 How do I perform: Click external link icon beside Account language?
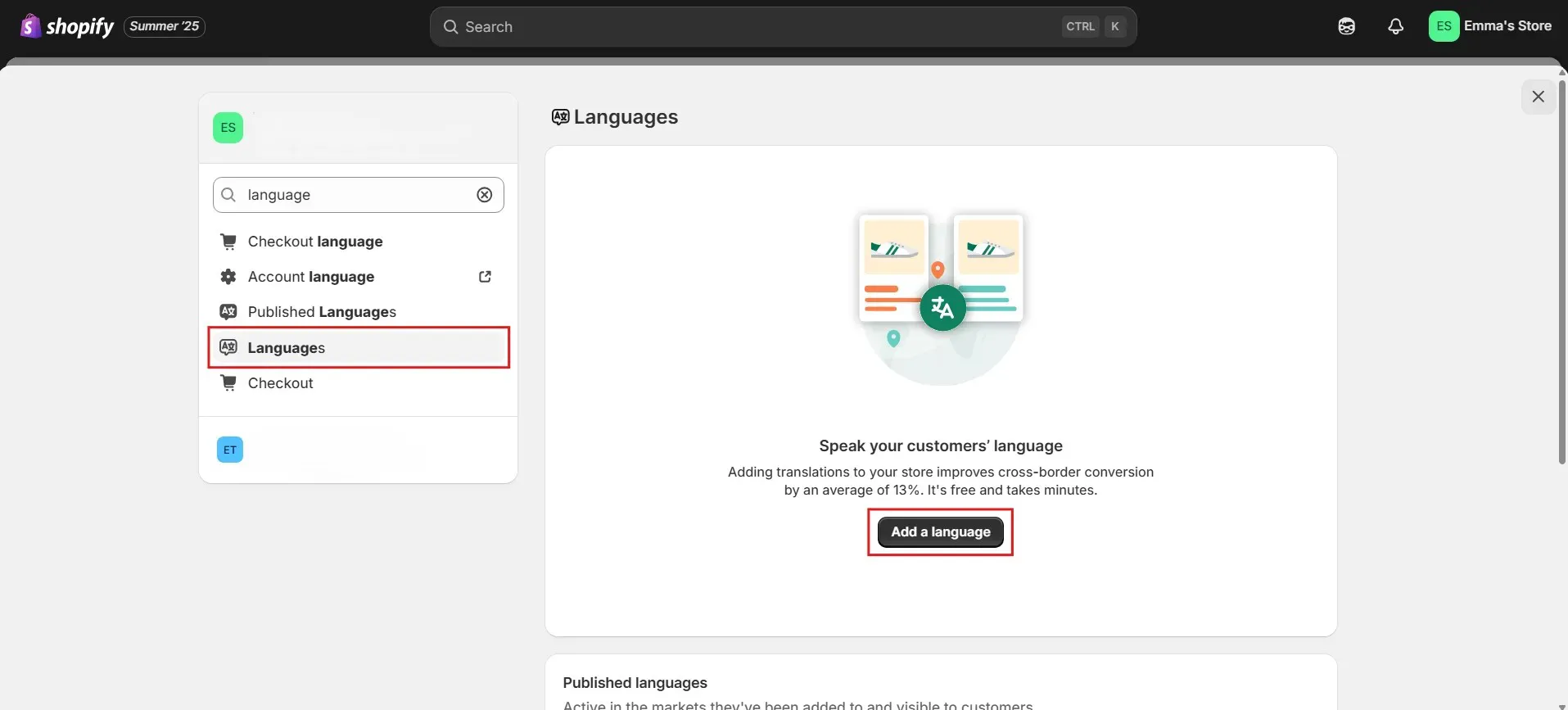tap(485, 277)
